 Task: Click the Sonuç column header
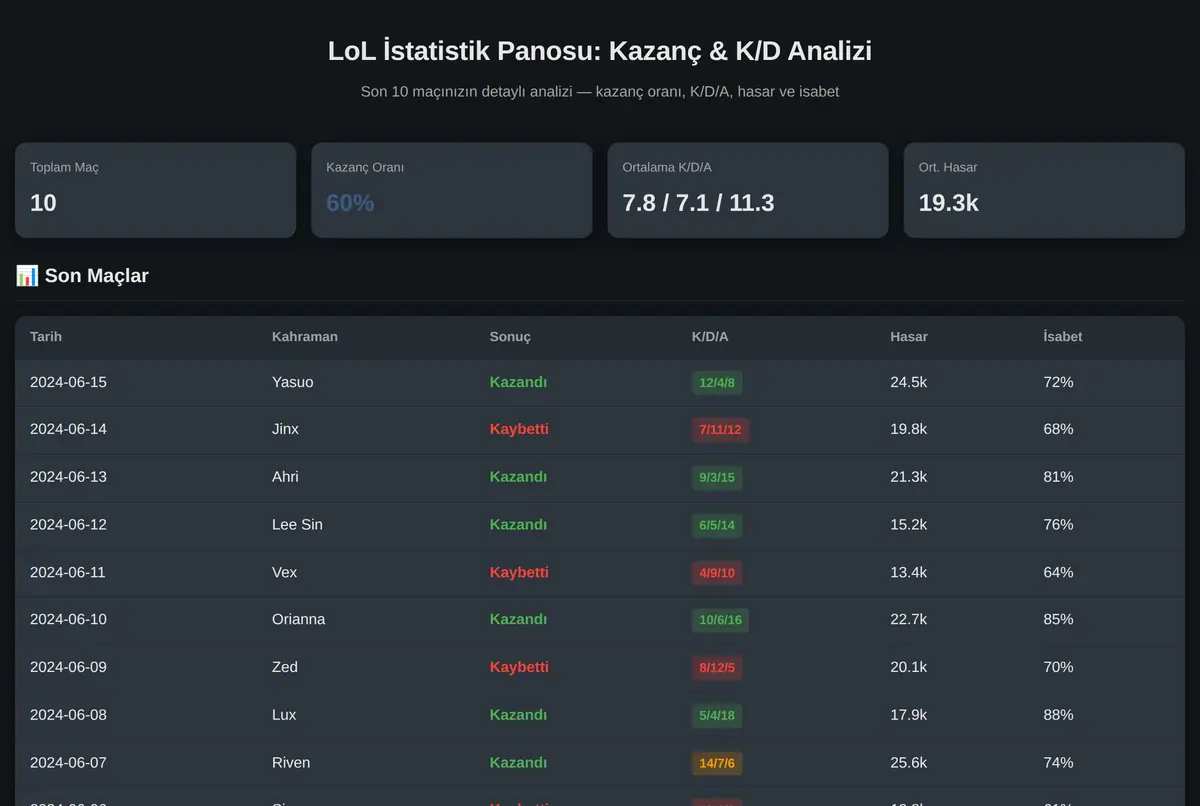coord(510,337)
